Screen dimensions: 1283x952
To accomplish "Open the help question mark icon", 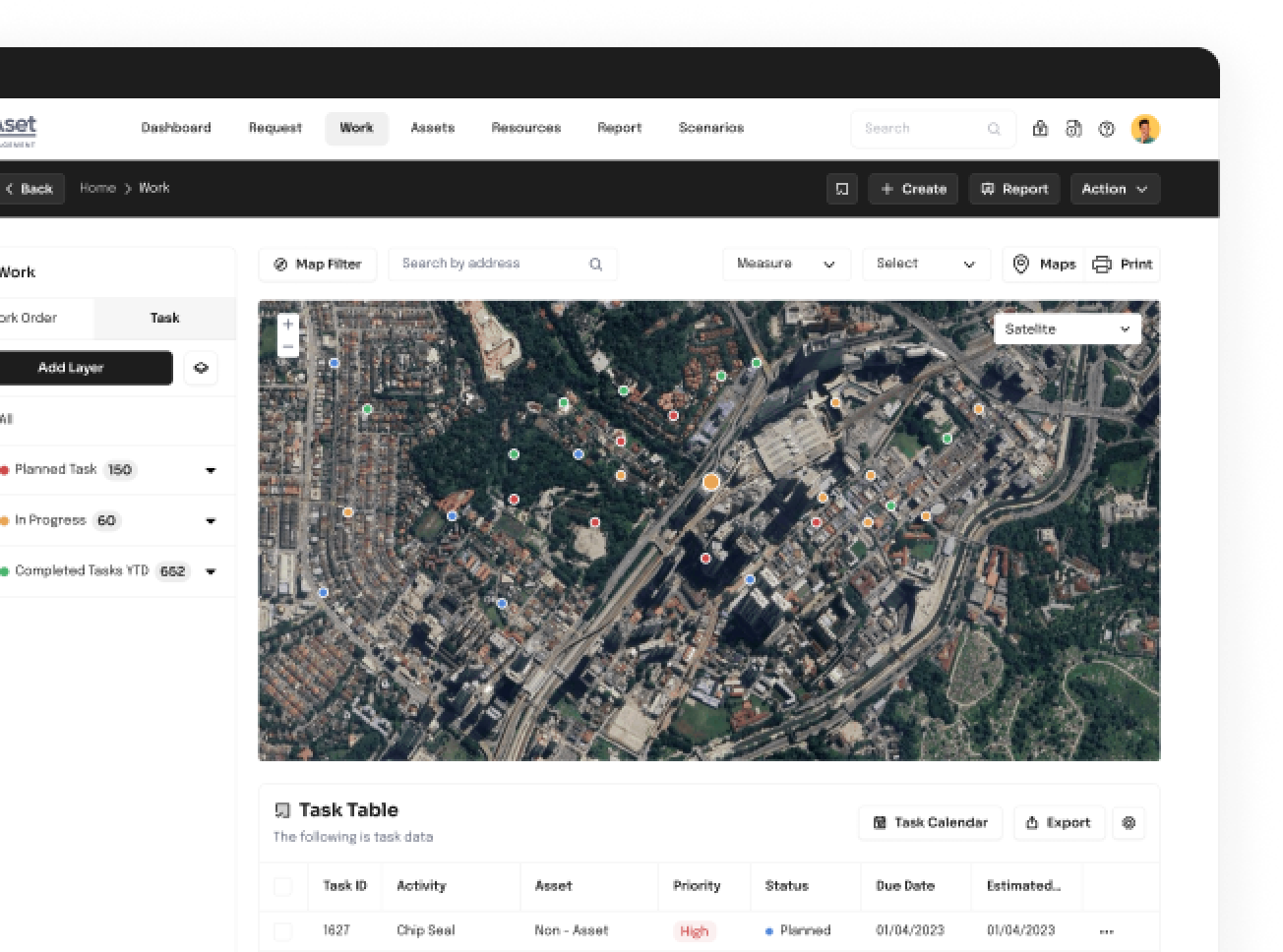I will click(1107, 129).
